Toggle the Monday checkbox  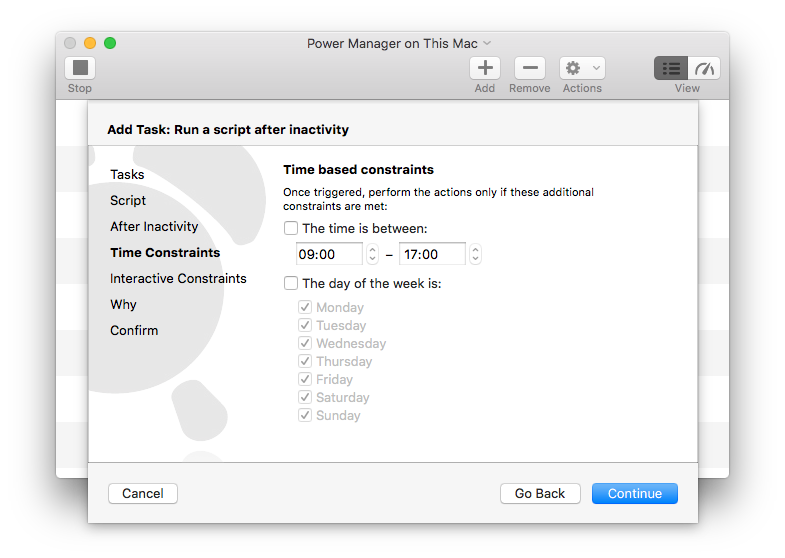(x=305, y=307)
